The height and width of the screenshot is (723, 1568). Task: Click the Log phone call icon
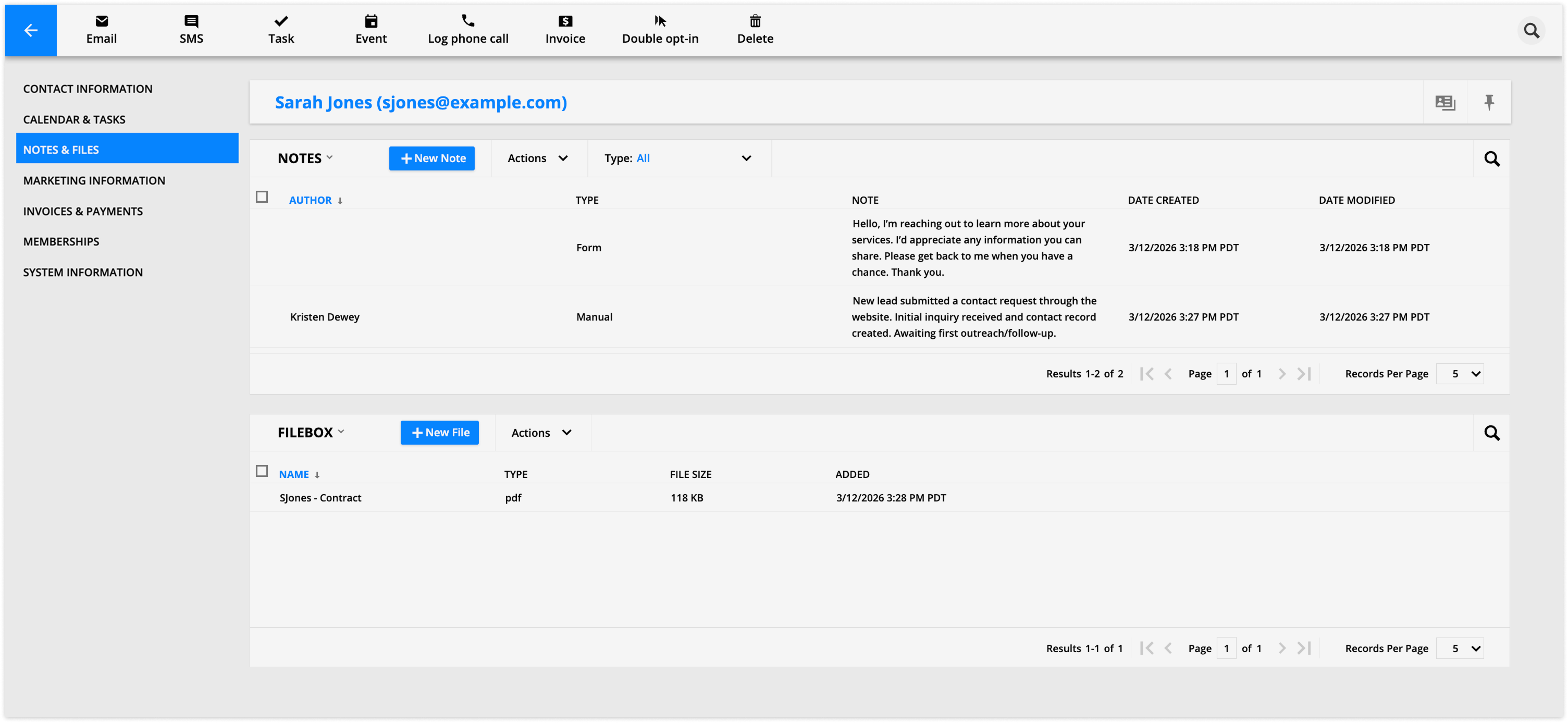click(467, 21)
